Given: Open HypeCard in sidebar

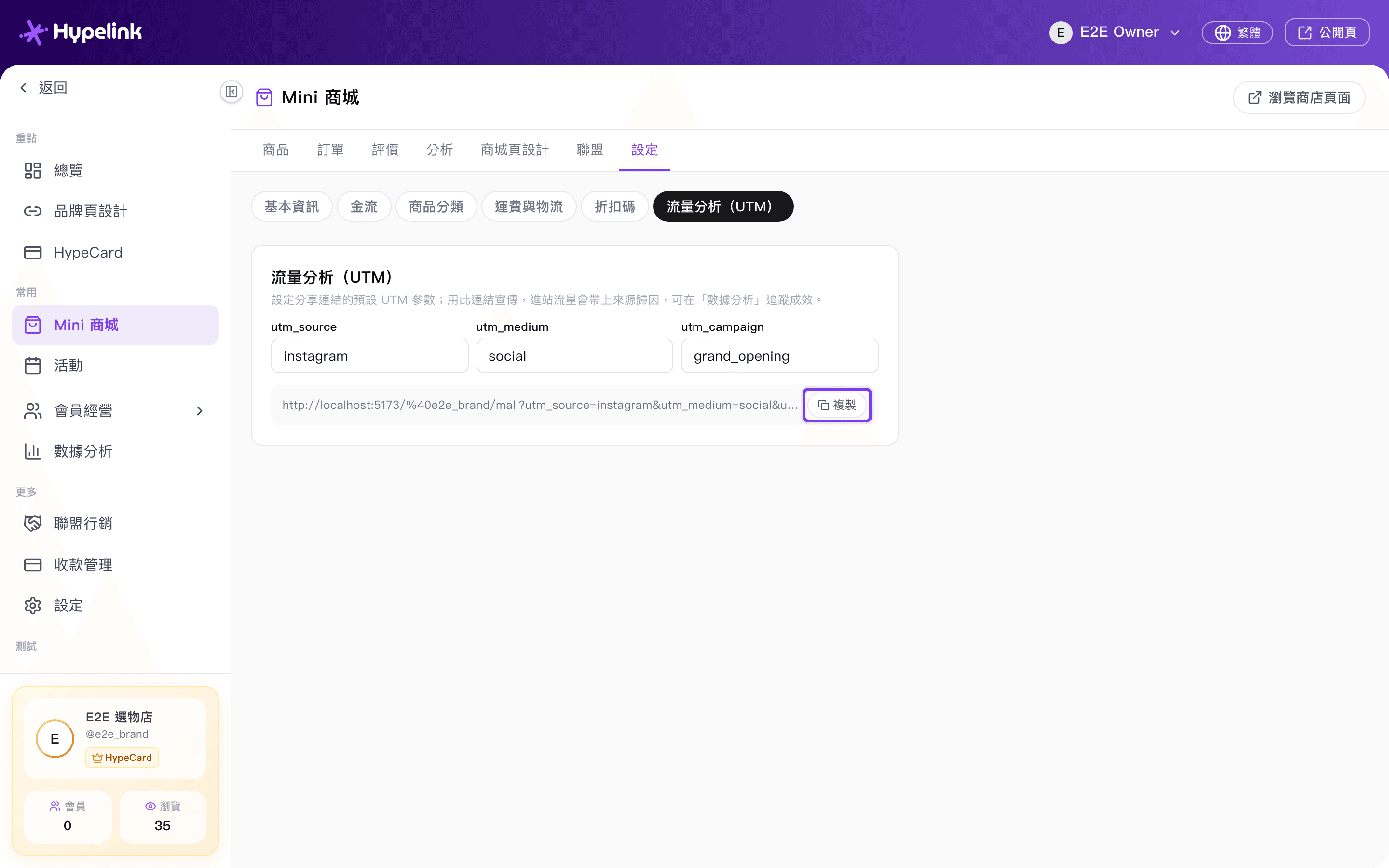Looking at the screenshot, I should [115, 253].
